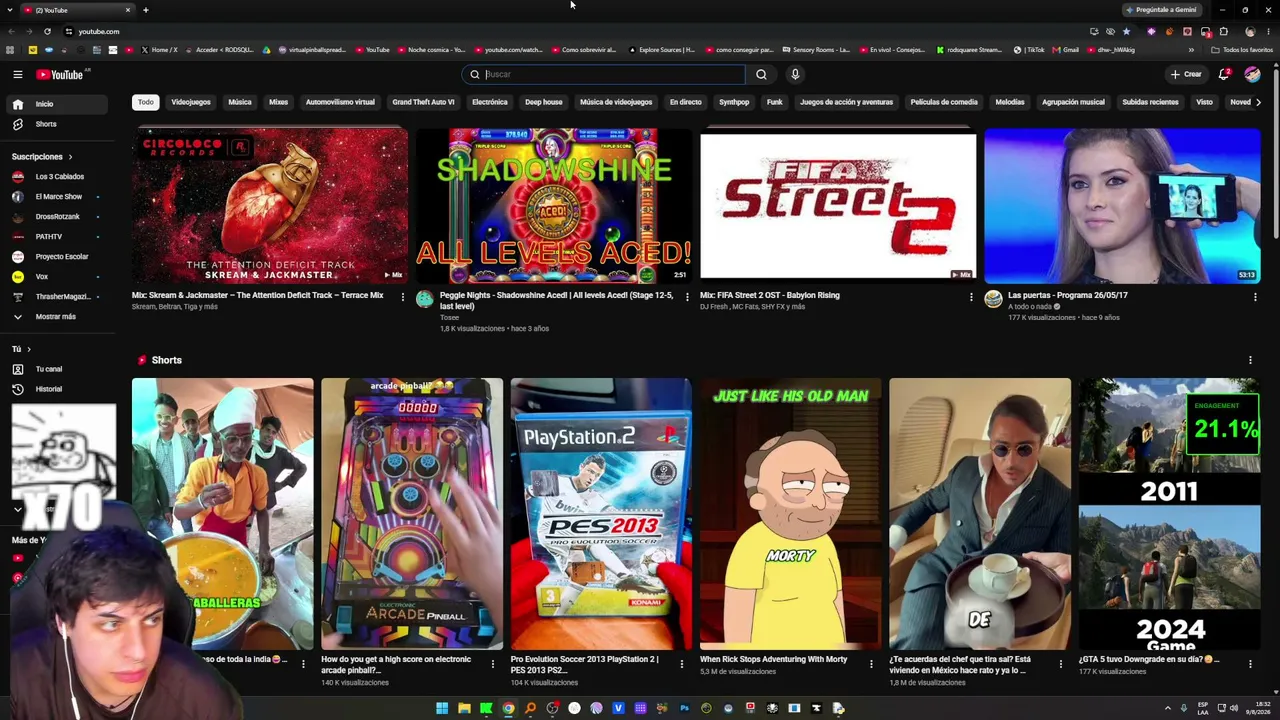
Task: Open the Peggle Nights channel avatar
Action: [425, 299]
